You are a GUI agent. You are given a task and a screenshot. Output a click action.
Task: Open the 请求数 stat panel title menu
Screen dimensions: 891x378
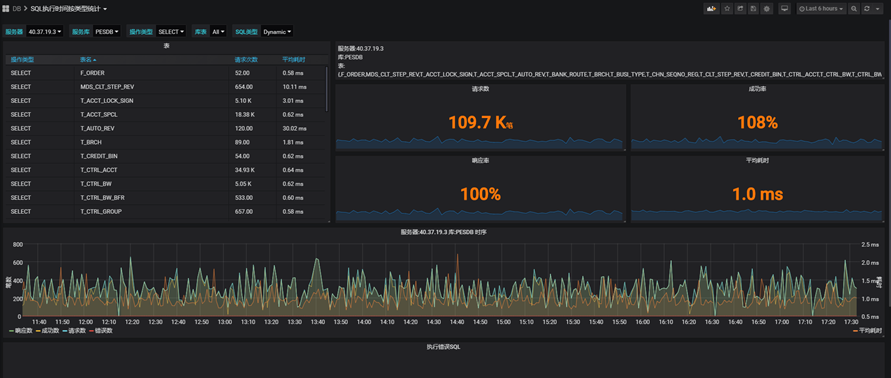pos(480,89)
